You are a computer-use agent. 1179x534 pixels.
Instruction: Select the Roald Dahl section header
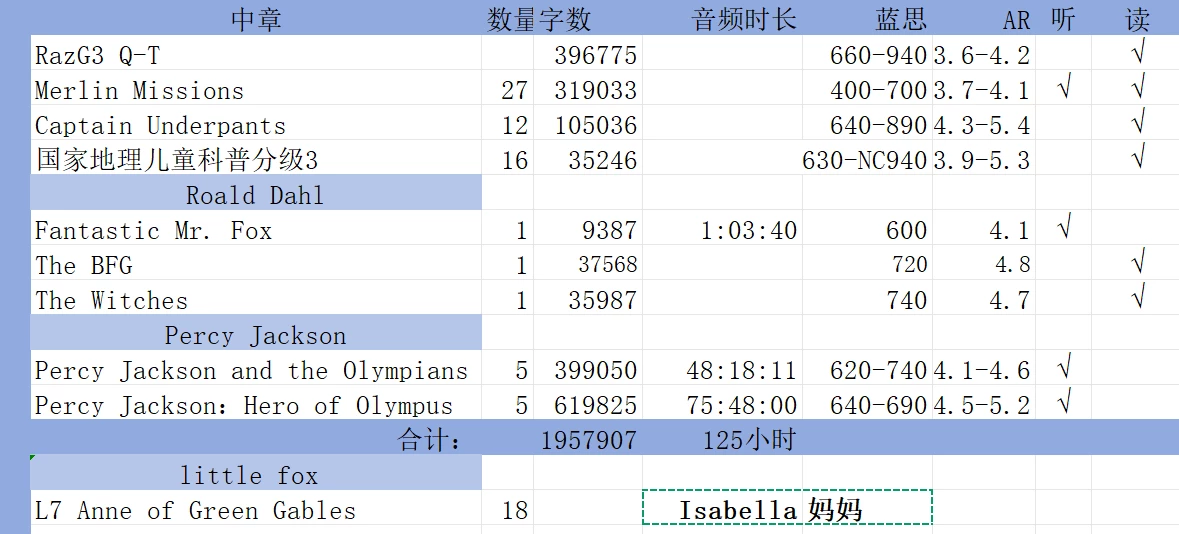pos(256,193)
